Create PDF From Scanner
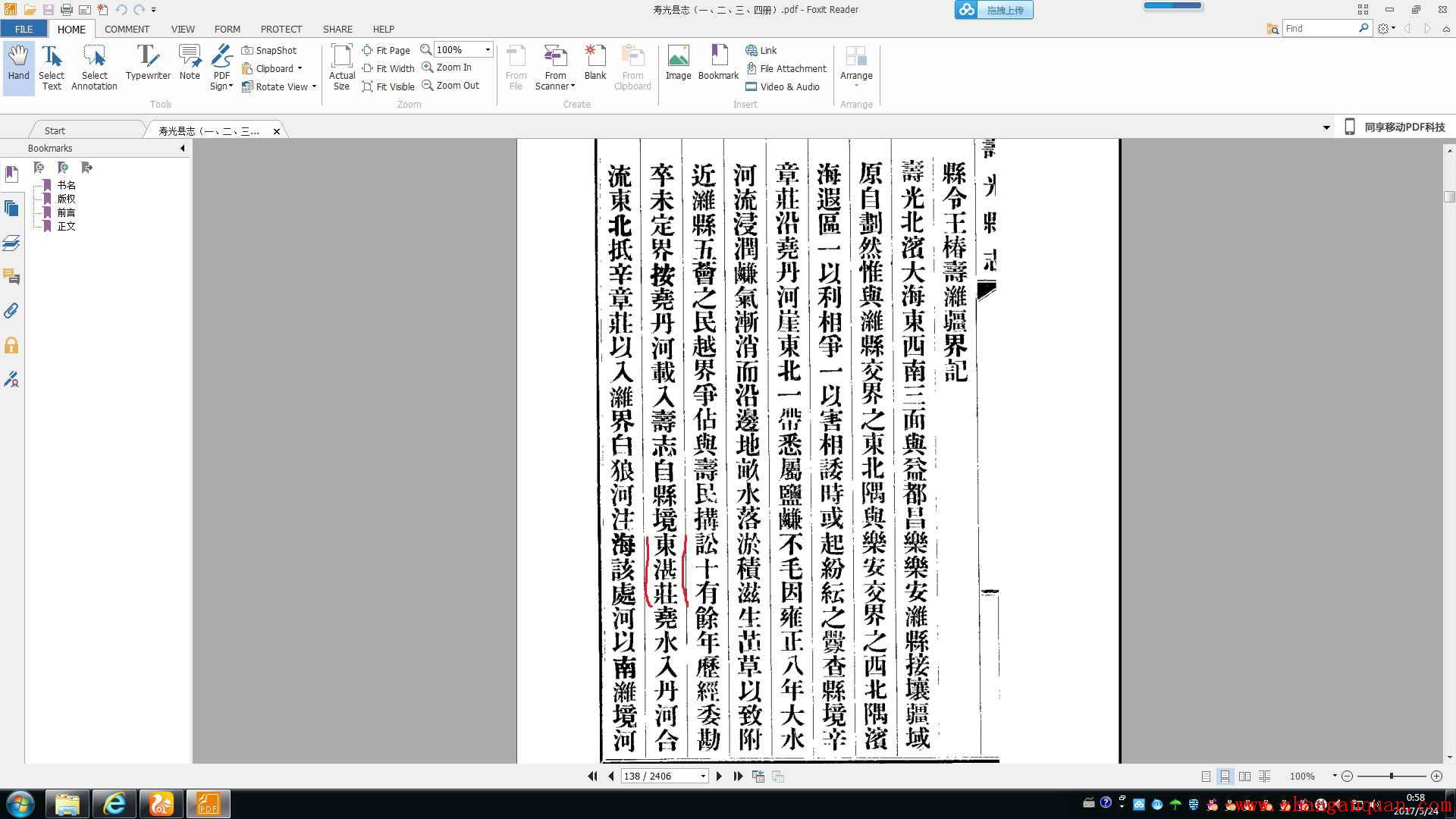 [555, 67]
